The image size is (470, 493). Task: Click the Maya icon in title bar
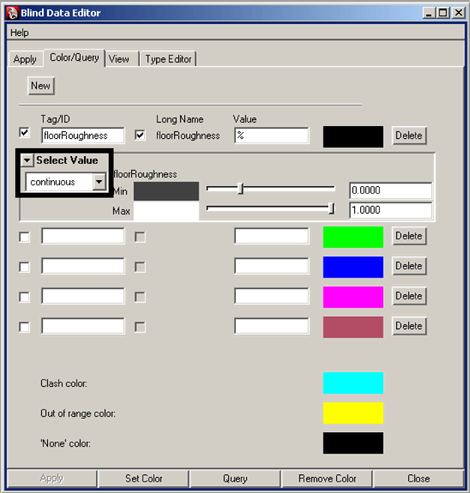pyautogui.click(x=13, y=13)
